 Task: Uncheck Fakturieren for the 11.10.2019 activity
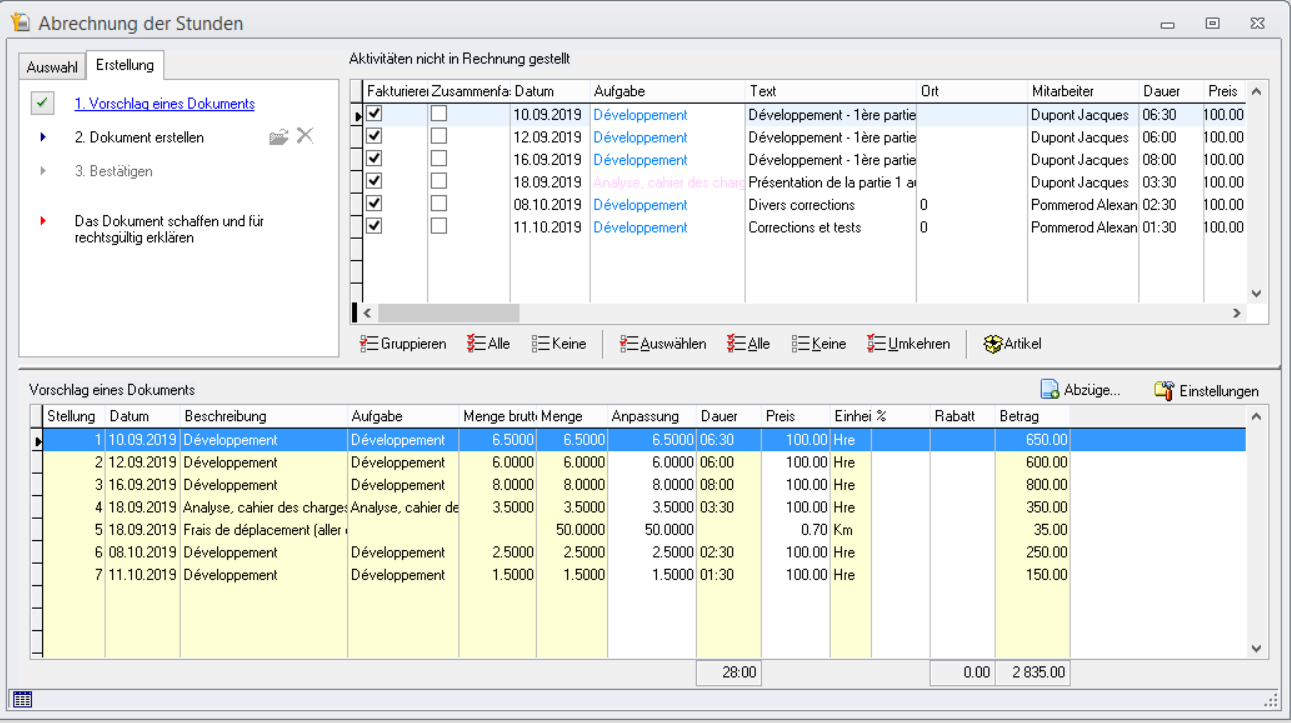[x=374, y=227]
